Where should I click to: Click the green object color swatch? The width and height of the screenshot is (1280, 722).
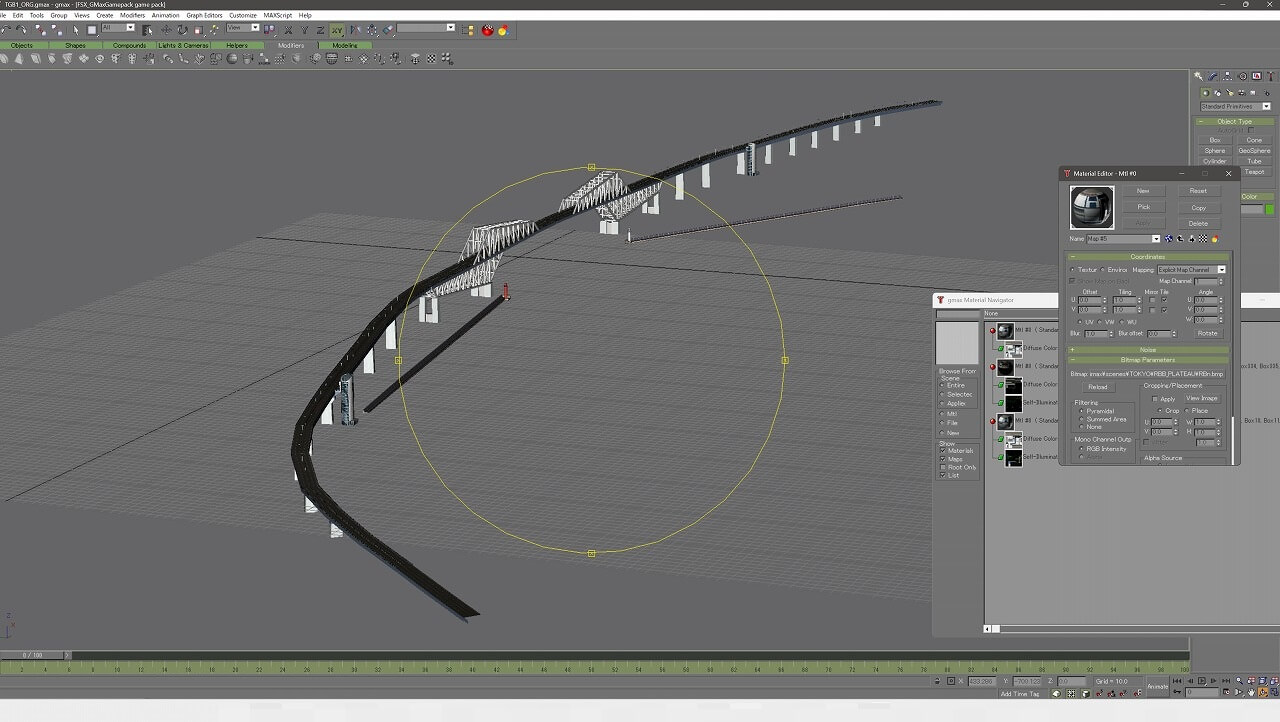pos(1270,209)
